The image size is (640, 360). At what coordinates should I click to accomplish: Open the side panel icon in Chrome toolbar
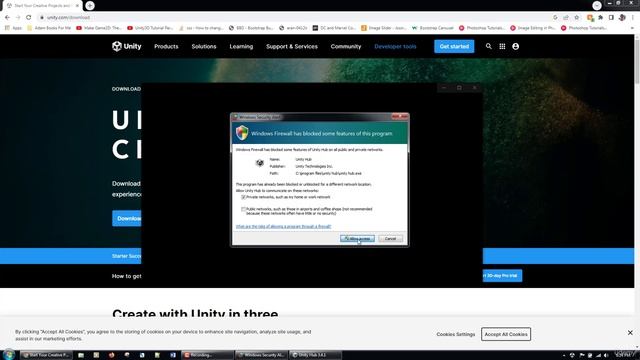pos(611,18)
